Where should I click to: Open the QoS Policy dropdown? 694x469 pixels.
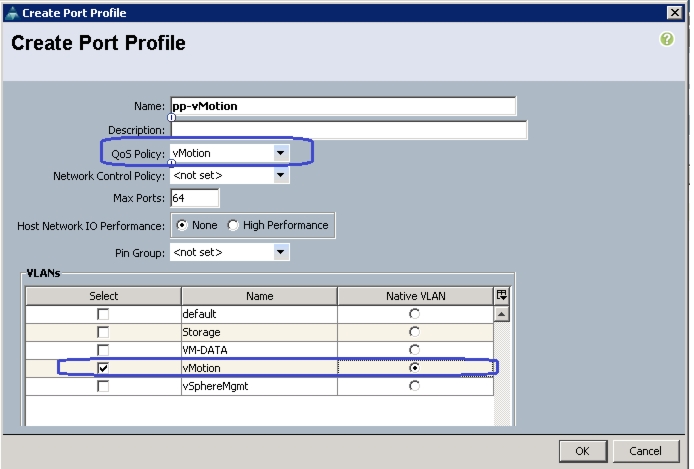click(x=280, y=153)
